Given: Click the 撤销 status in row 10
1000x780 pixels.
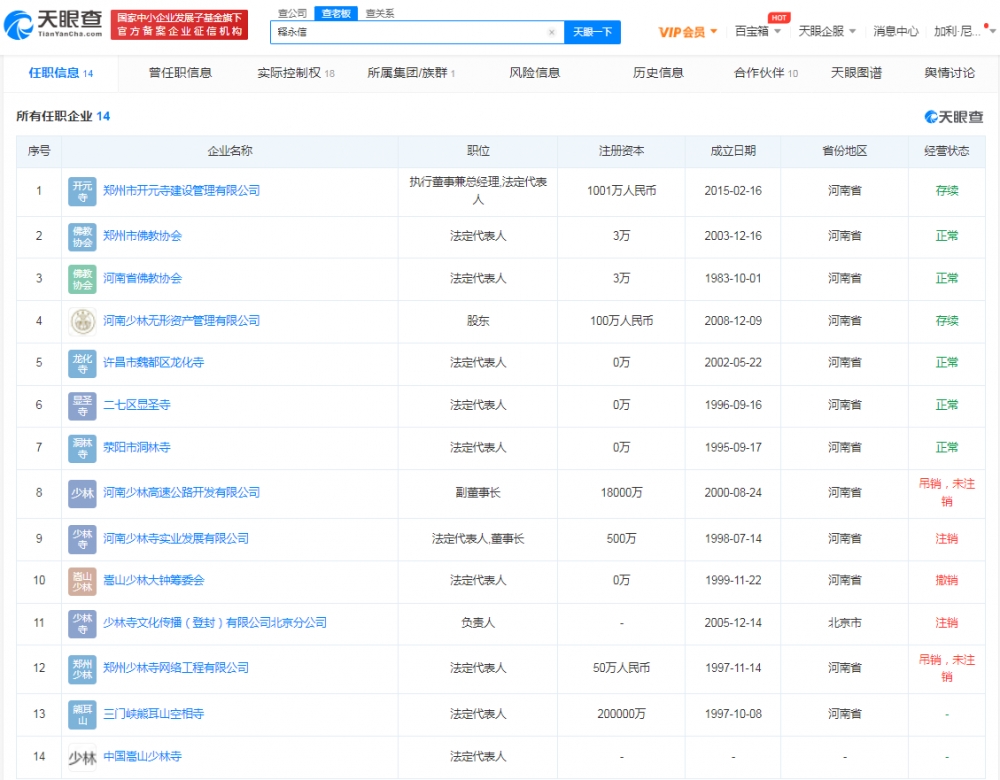Looking at the screenshot, I should (x=946, y=580).
